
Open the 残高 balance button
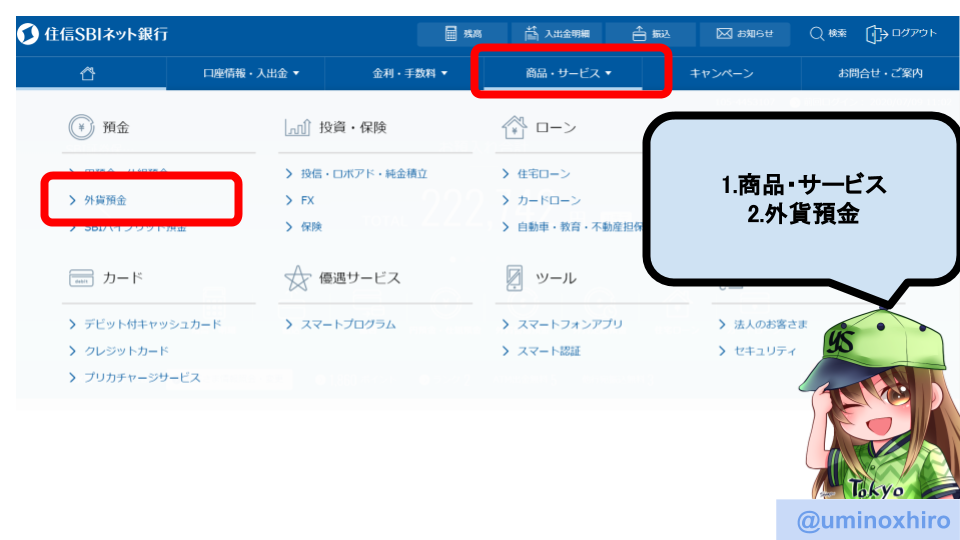tap(462, 34)
